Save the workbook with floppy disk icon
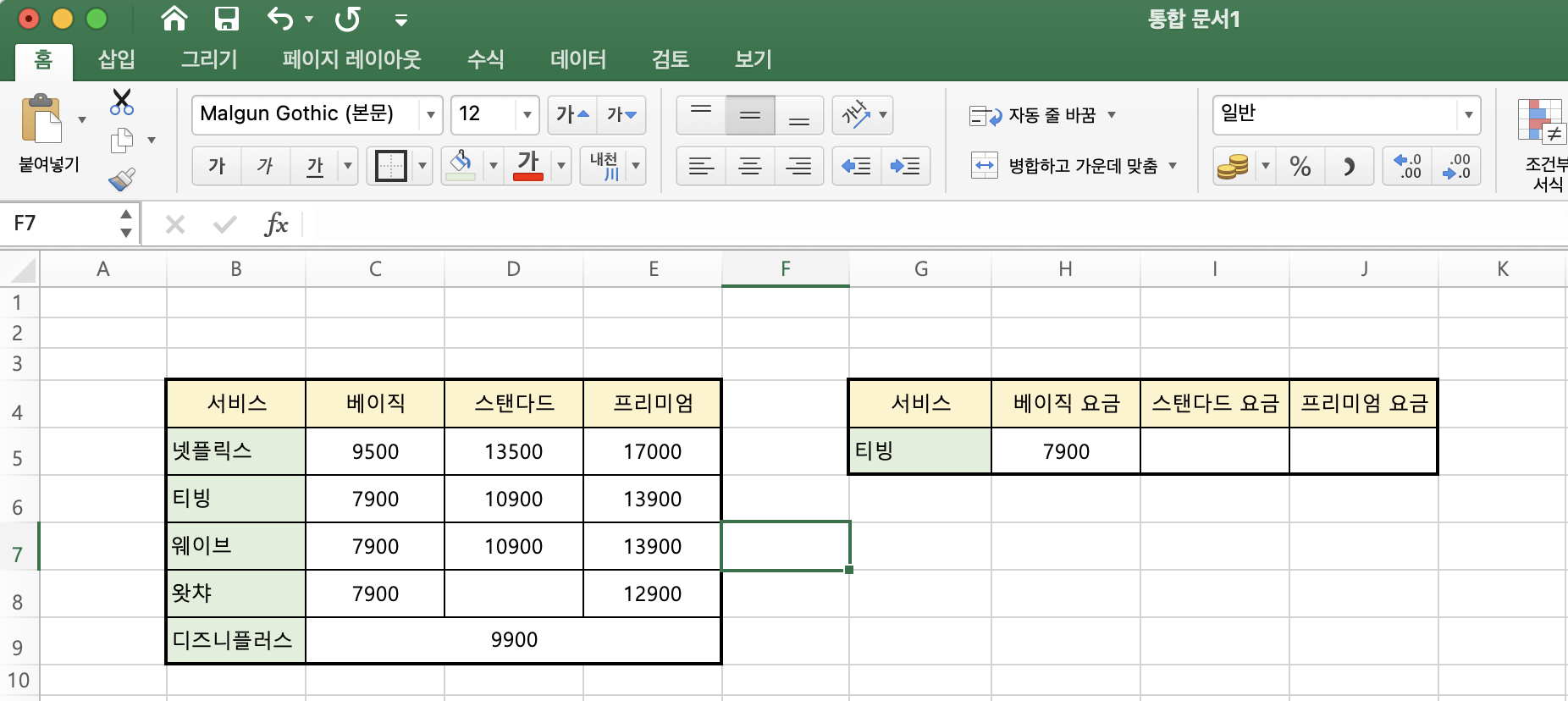This screenshot has height=701, width=1568. click(227, 19)
